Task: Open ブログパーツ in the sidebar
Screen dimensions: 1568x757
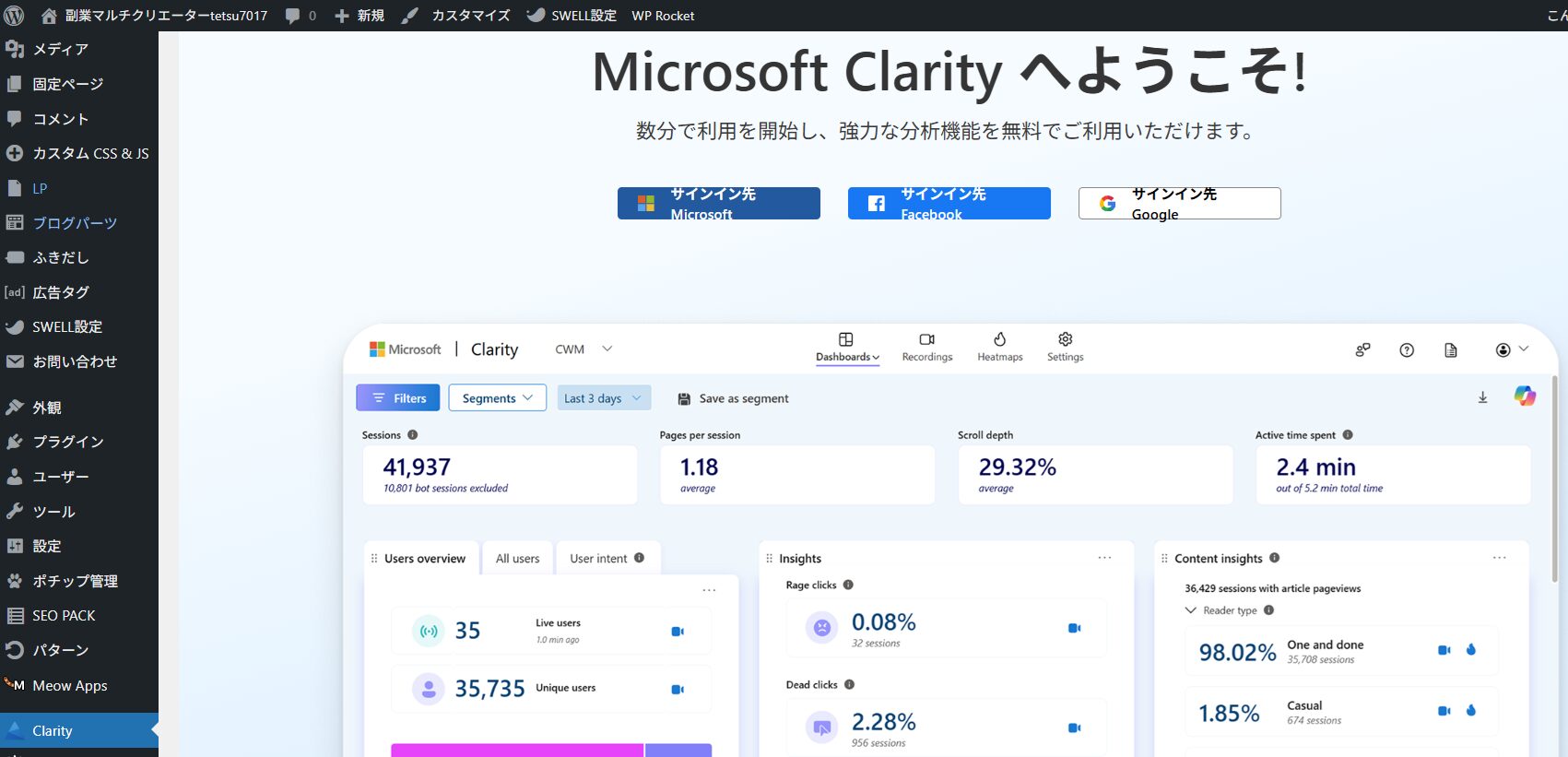Action: (x=79, y=223)
